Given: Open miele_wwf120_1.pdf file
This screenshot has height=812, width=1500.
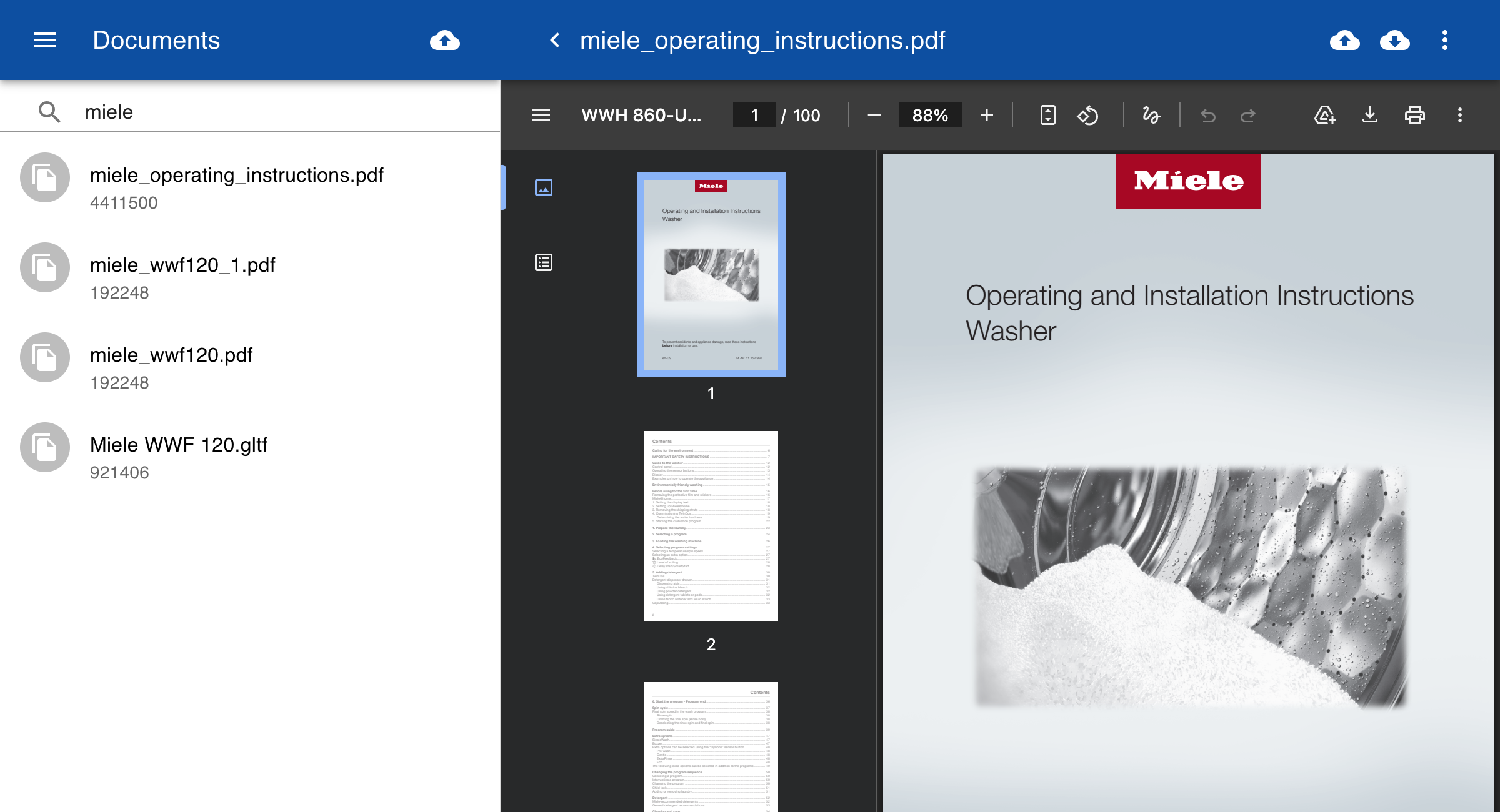Looking at the screenshot, I should click(250, 277).
